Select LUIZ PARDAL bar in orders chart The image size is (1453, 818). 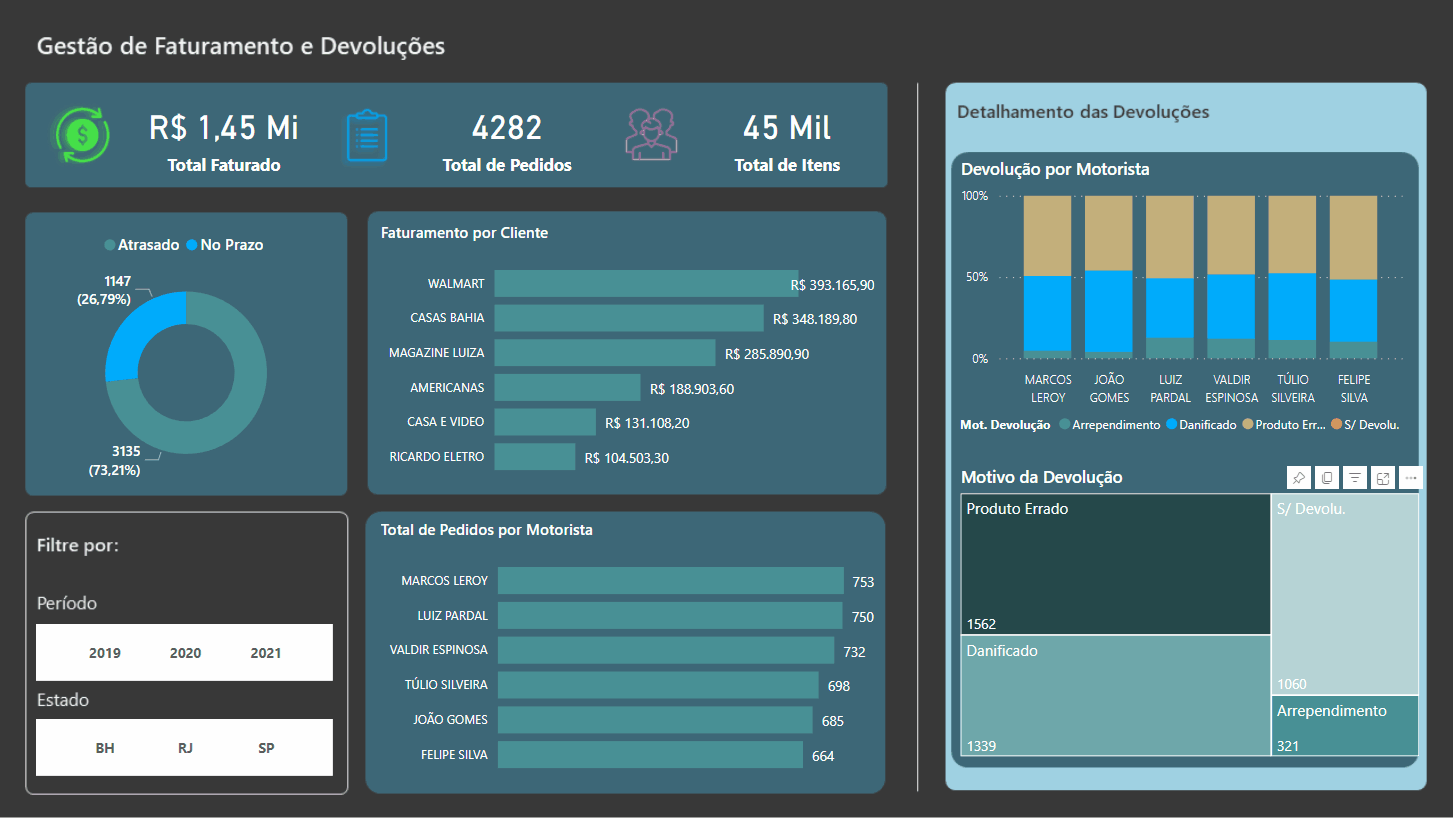click(x=670, y=616)
